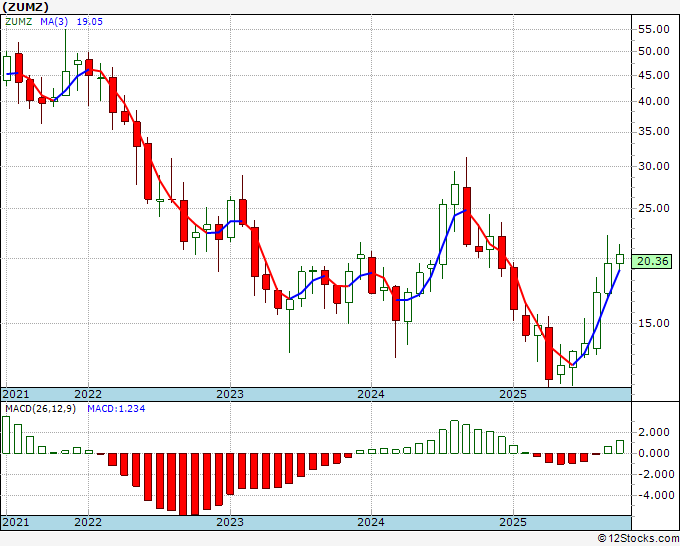Click the 2025 marker on MACD timeline
Image resolution: width=680 pixels, height=546 pixels.
(x=513, y=522)
